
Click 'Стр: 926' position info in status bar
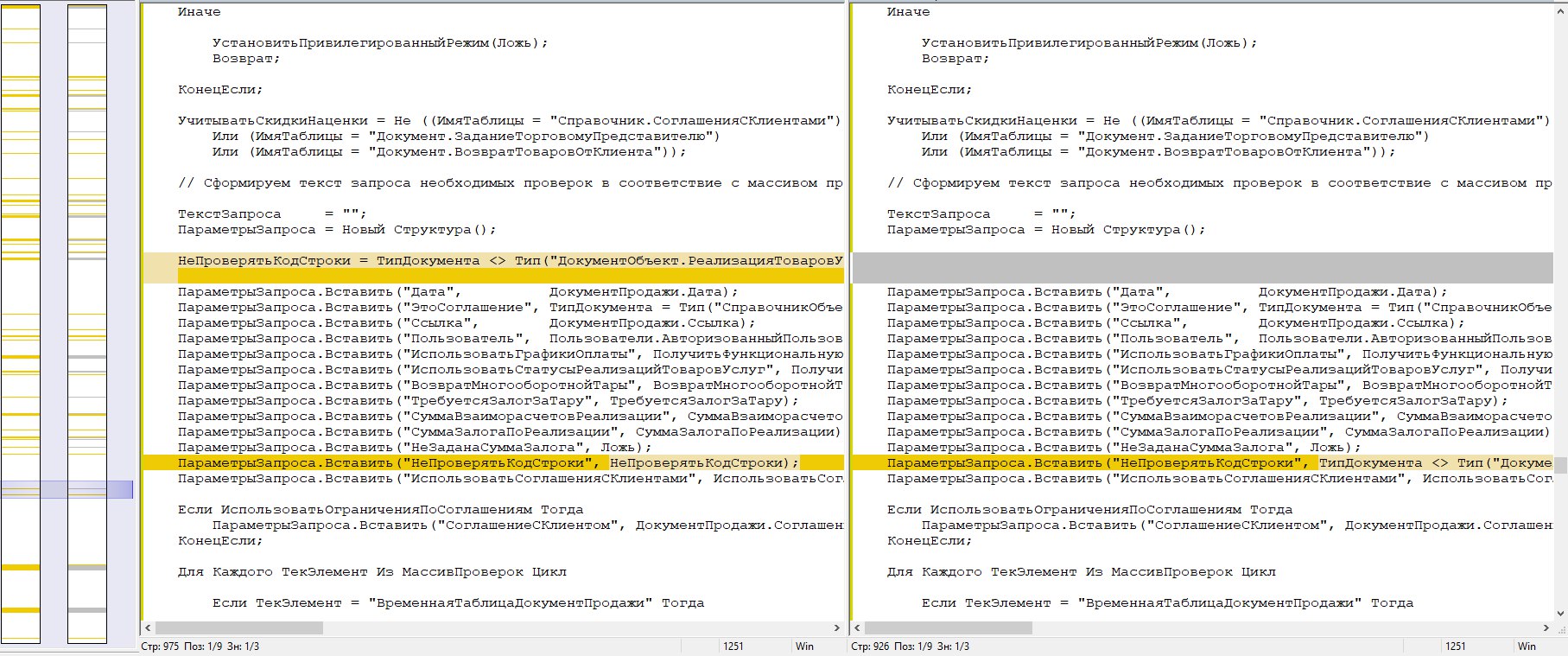click(x=910, y=646)
